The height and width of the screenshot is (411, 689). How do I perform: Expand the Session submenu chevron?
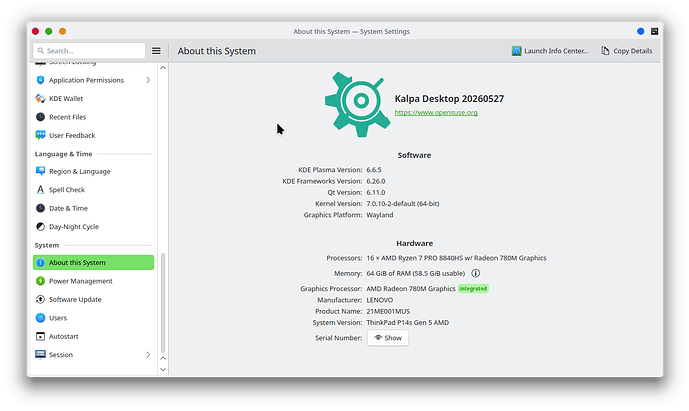coord(148,354)
